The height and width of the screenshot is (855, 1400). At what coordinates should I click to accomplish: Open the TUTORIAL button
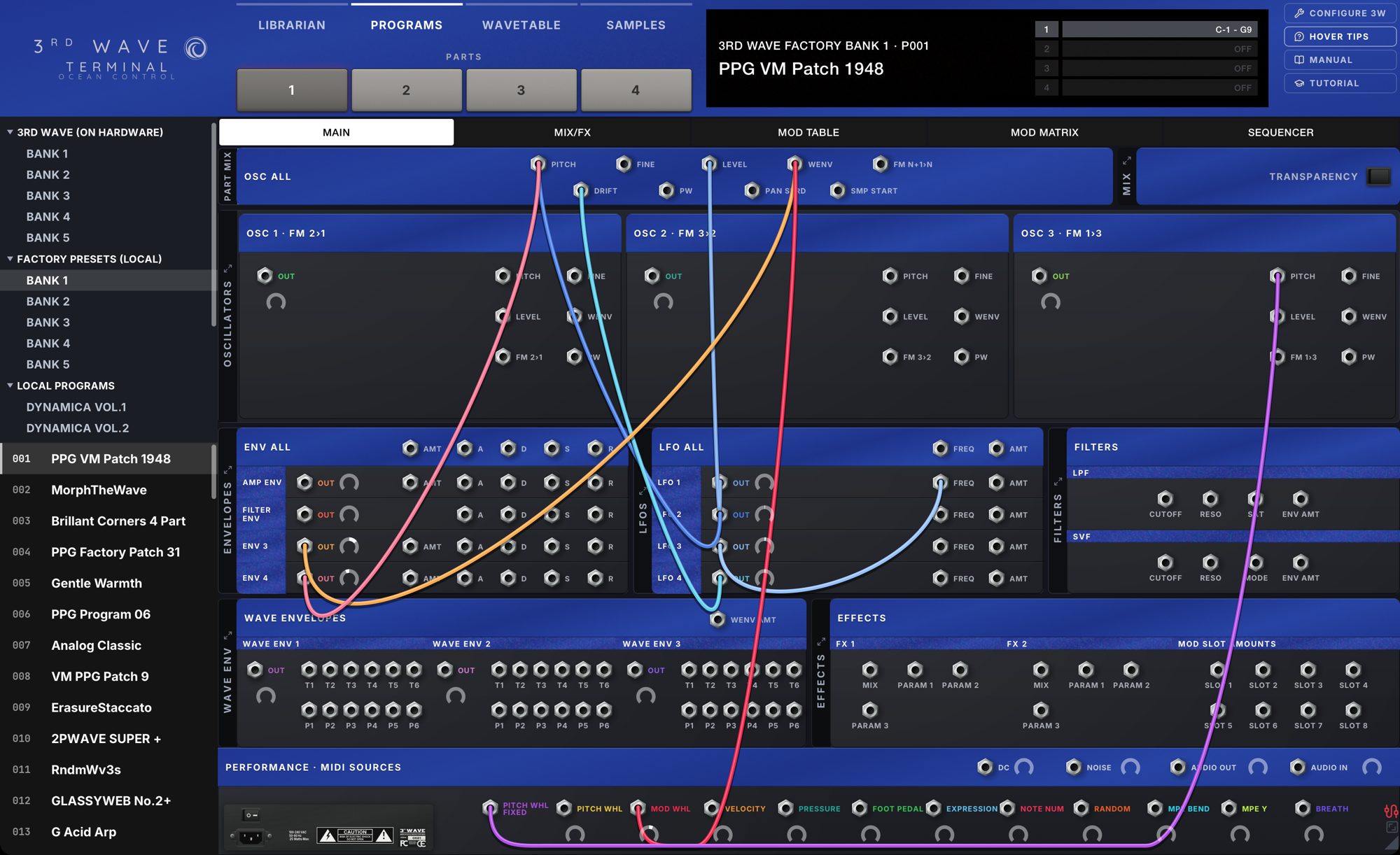coord(1340,83)
